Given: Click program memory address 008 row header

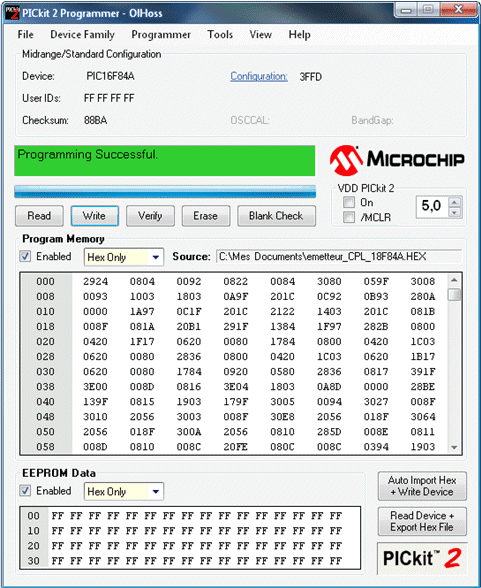Looking at the screenshot, I should click(x=45, y=296).
